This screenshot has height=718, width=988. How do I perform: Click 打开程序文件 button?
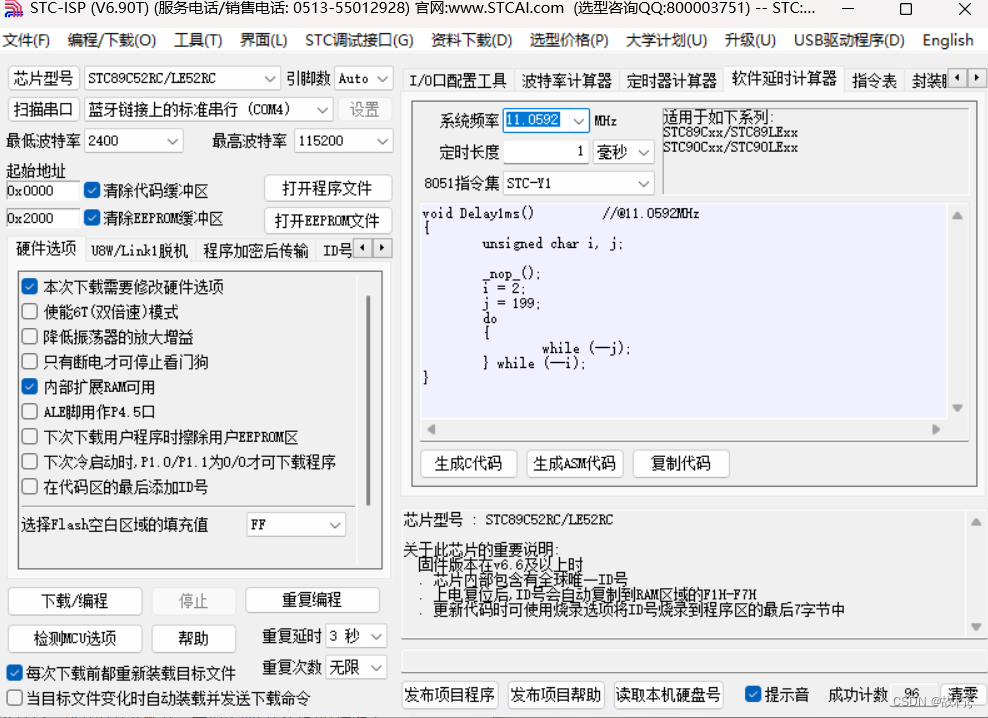tap(328, 188)
